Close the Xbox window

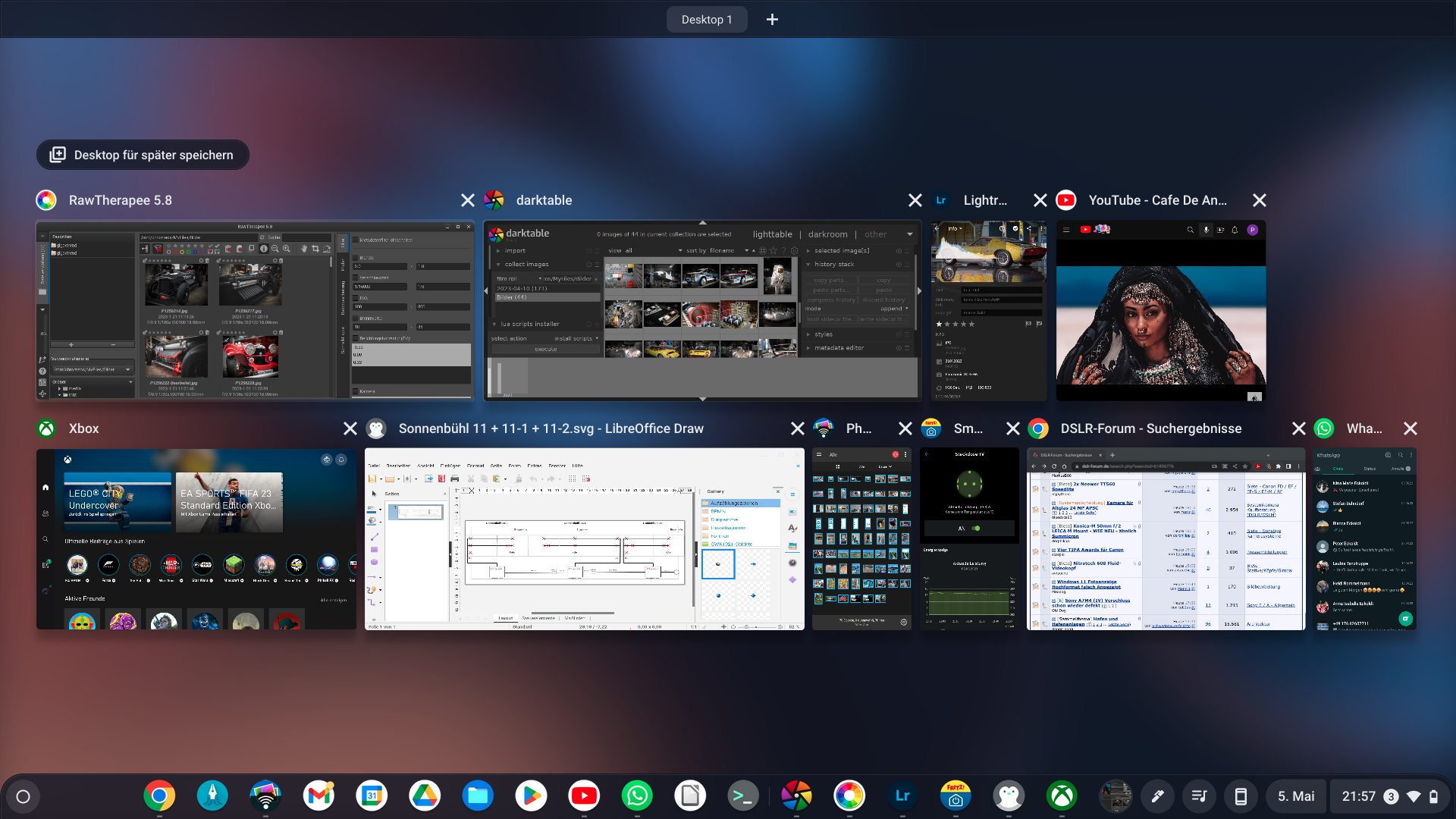(x=350, y=428)
